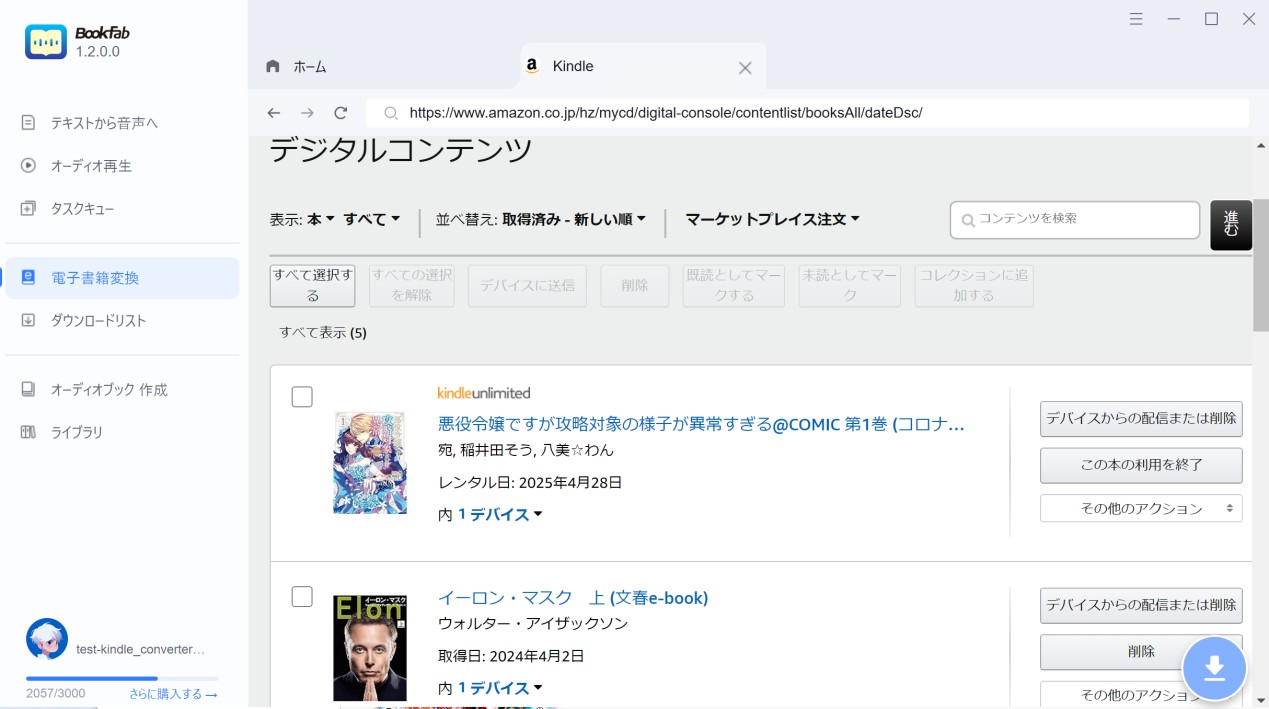Screen dimensions: 1269x709
Task: Click the browser back arrow icon
Action: pos(274,113)
